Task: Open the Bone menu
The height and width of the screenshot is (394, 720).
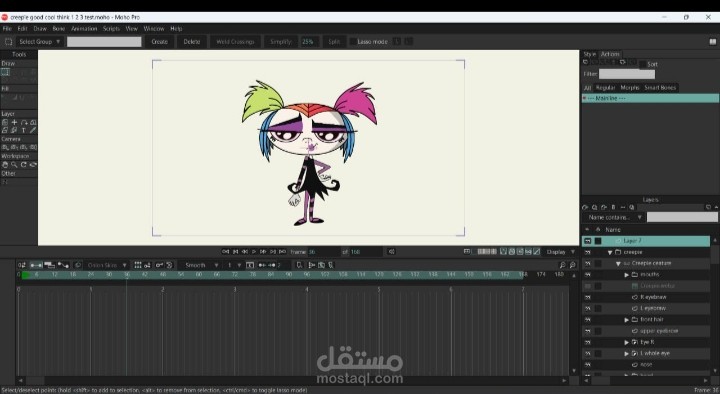Action: (x=59, y=28)
